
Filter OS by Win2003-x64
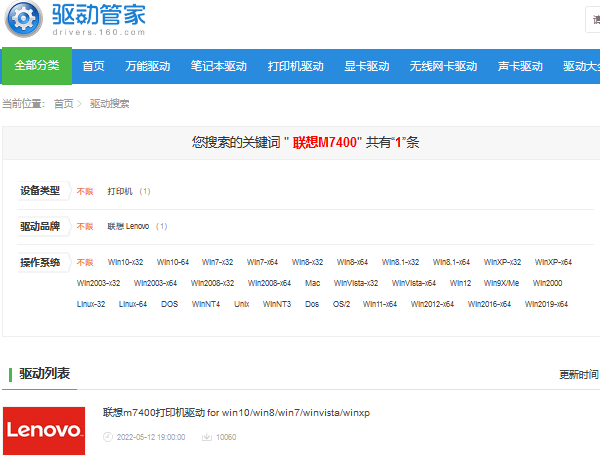pyautogui.click(x=155, y=283)
